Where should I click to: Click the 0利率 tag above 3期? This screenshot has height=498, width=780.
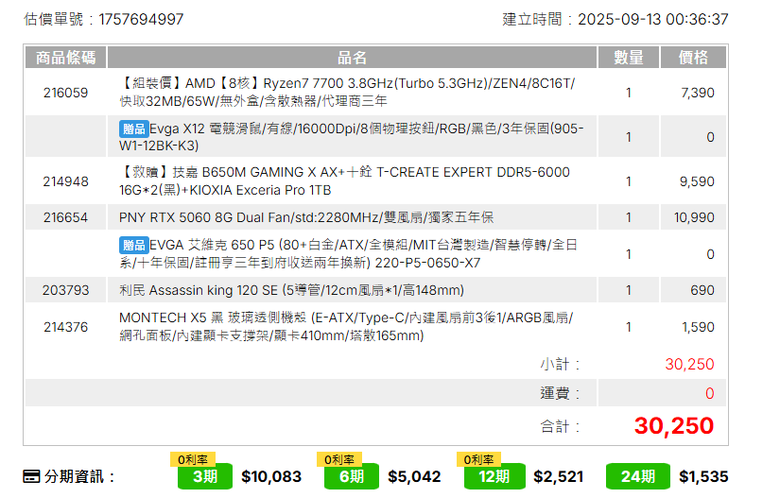pyautogui.click(x=193, y=459)
